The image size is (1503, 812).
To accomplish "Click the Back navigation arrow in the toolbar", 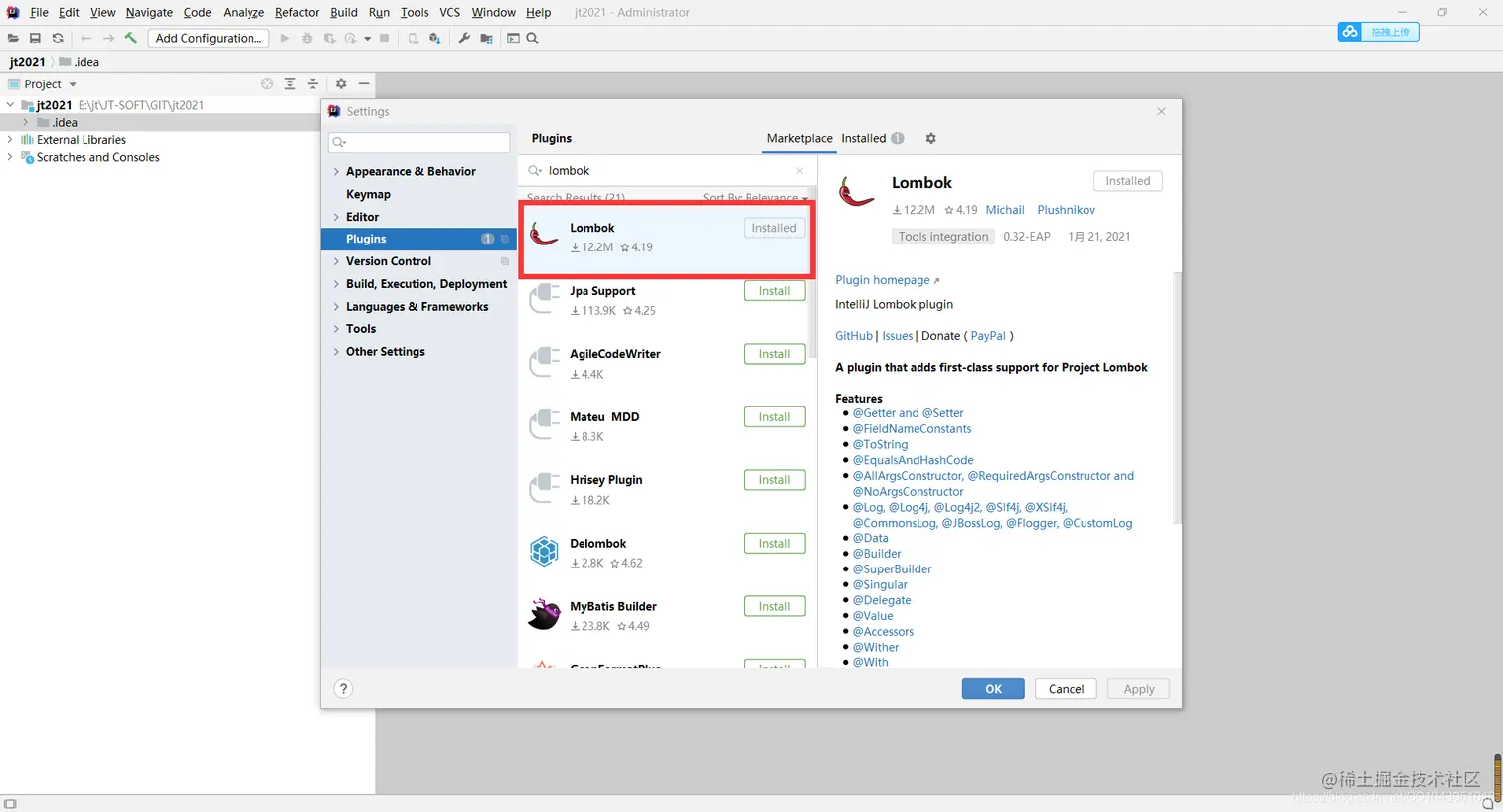I will pyautogui.click(x=85, y=38).
